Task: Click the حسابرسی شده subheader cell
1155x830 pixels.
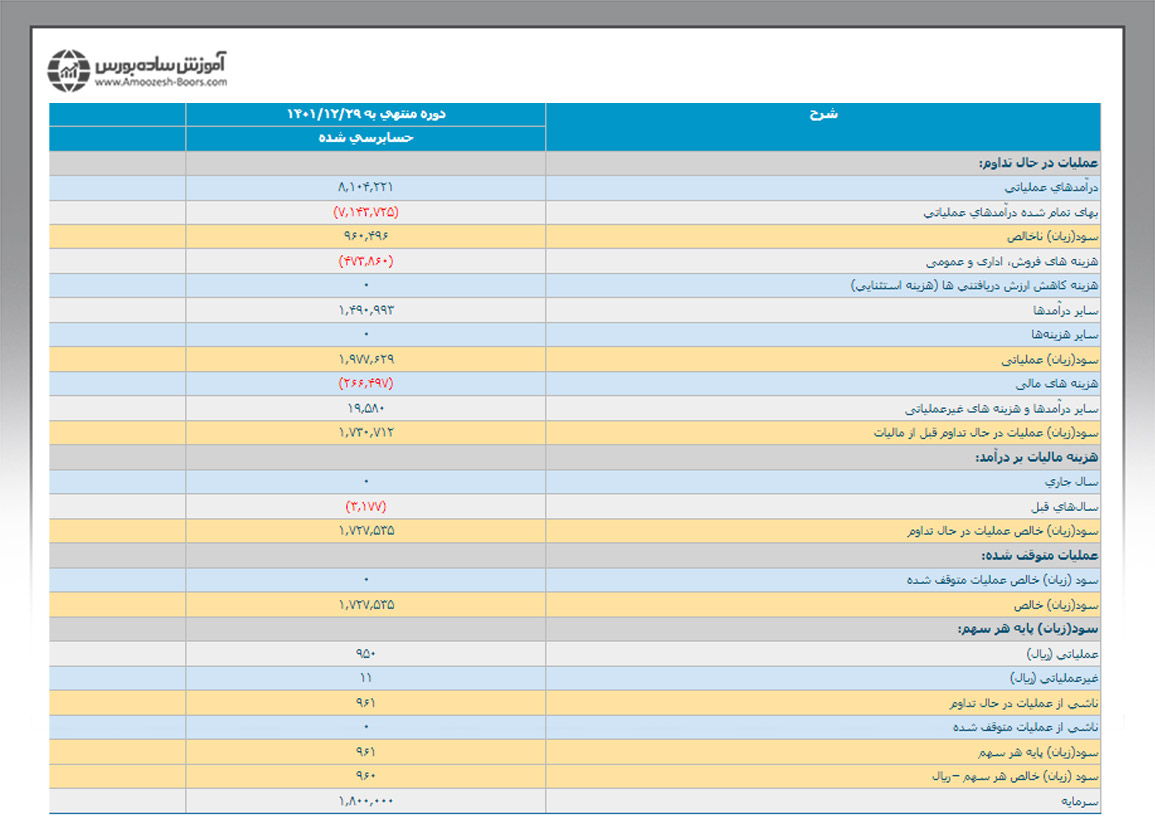Action: pyautogui.click(x=366, y=138)
